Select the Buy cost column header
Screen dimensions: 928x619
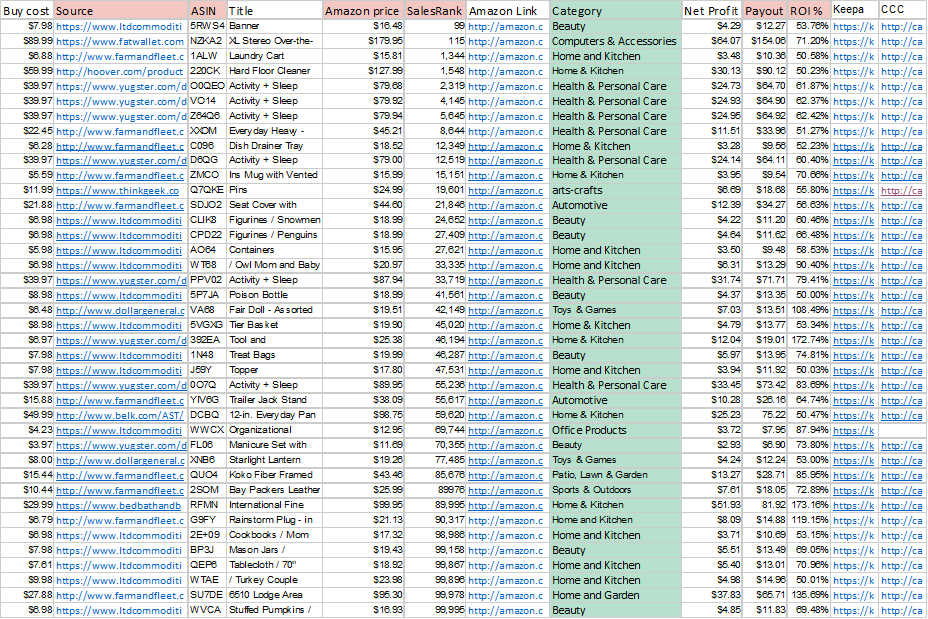27,11
